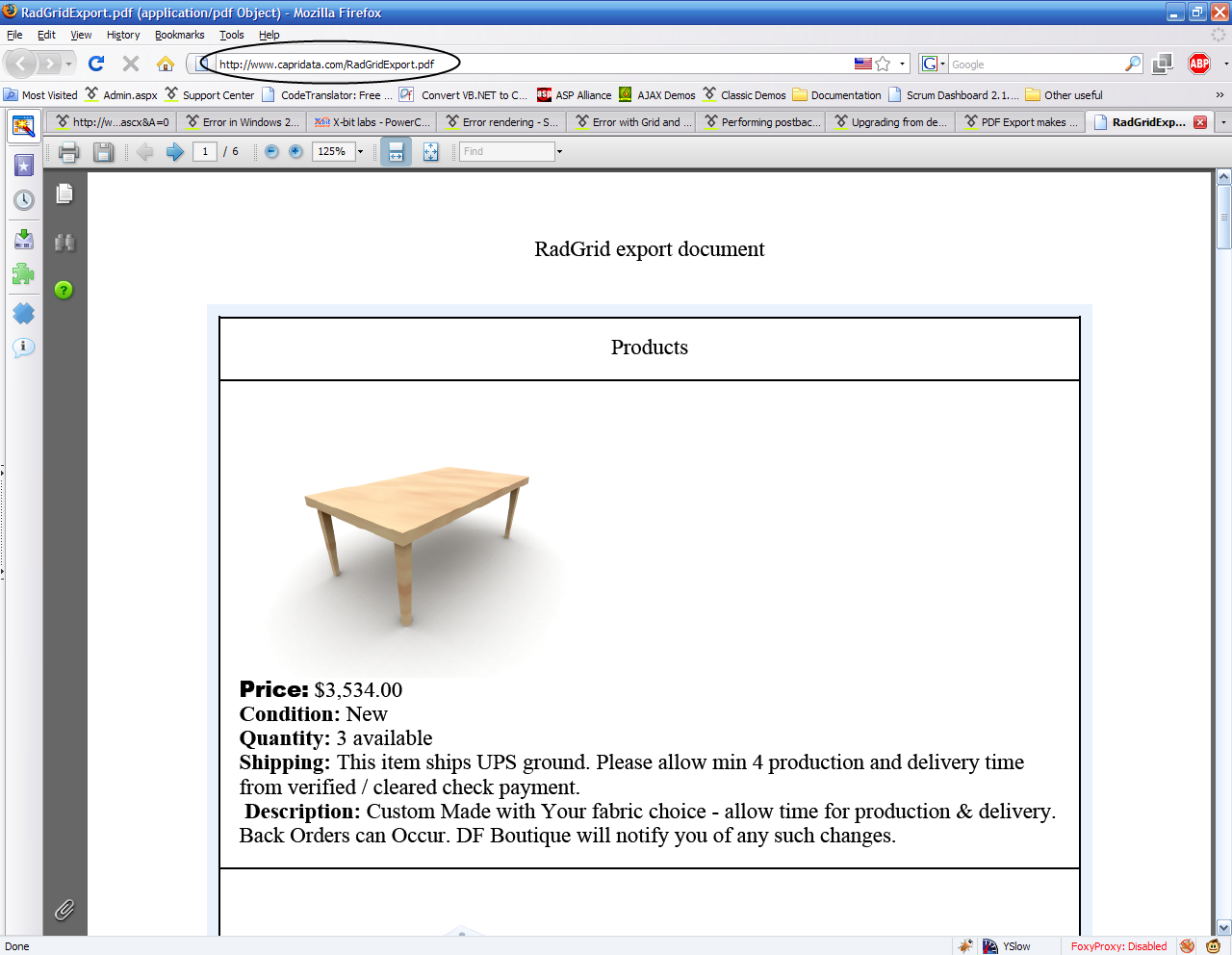Zoom in on the PDF

click(295, 151)
